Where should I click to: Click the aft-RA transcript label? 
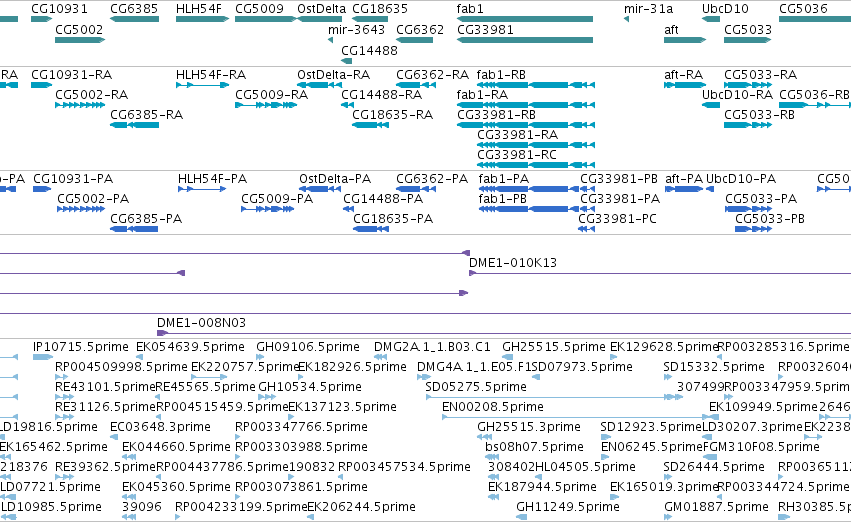point(684,74)
